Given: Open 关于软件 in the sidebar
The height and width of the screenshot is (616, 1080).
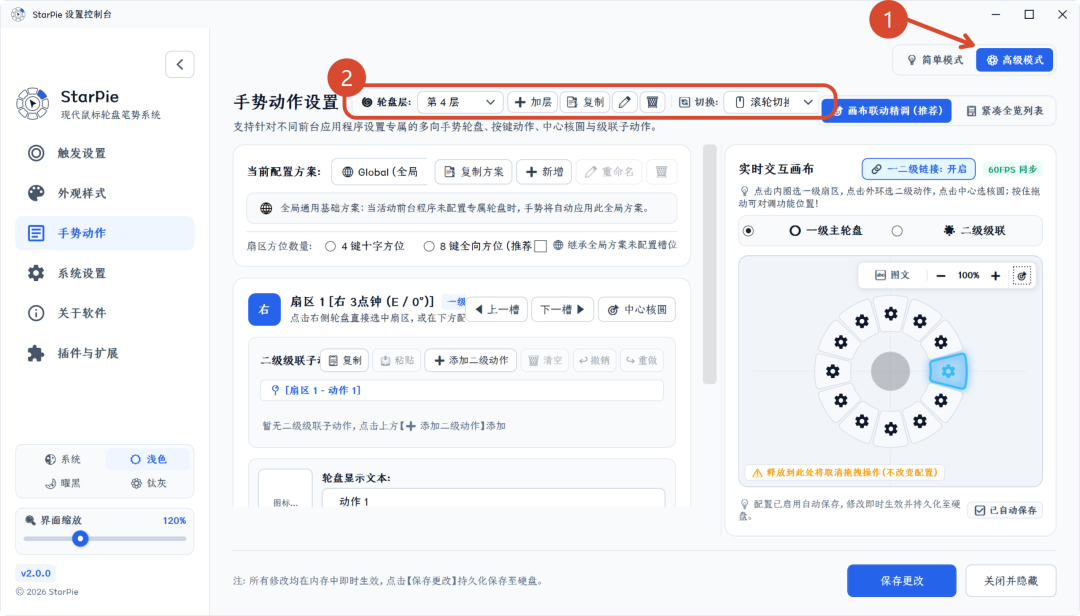Looking at the screenshot, I should [x=105, y=313].
